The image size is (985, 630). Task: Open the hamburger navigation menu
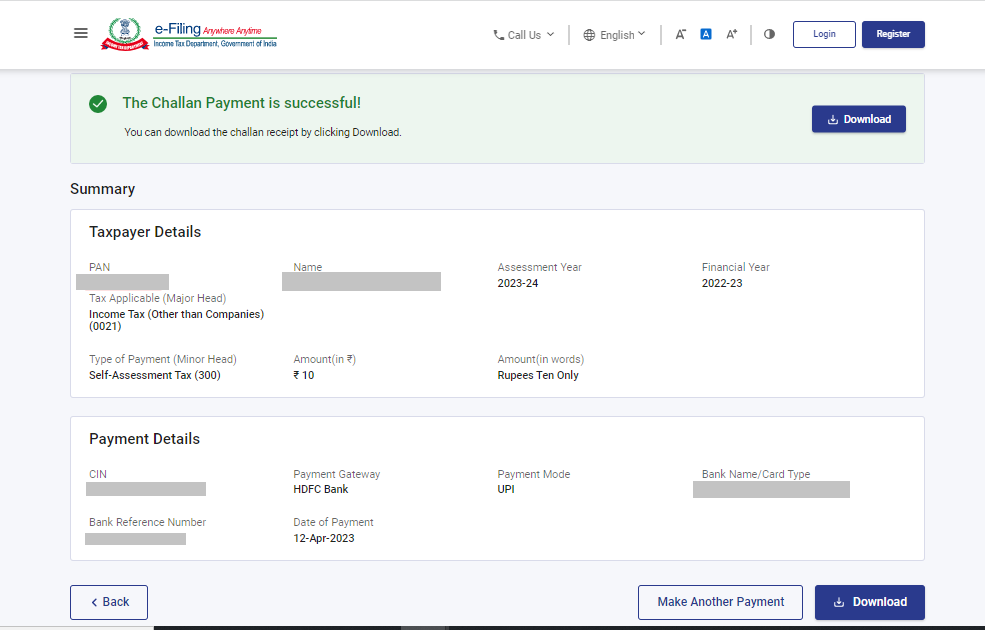(x=81, y=33)
